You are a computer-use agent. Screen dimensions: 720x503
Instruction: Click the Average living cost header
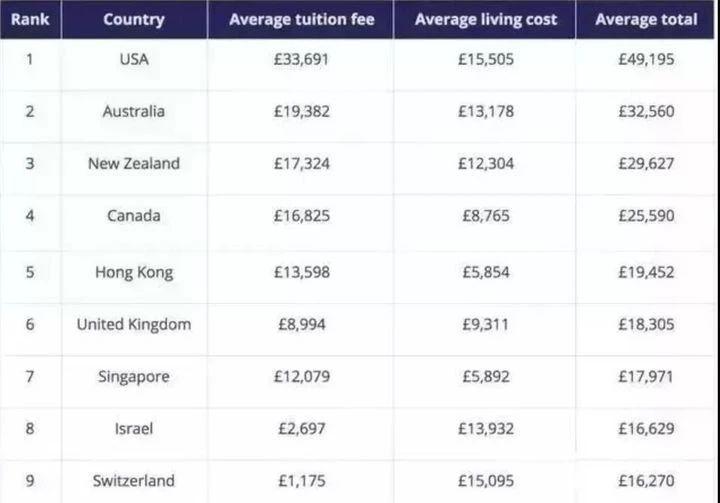click(486, 19)
